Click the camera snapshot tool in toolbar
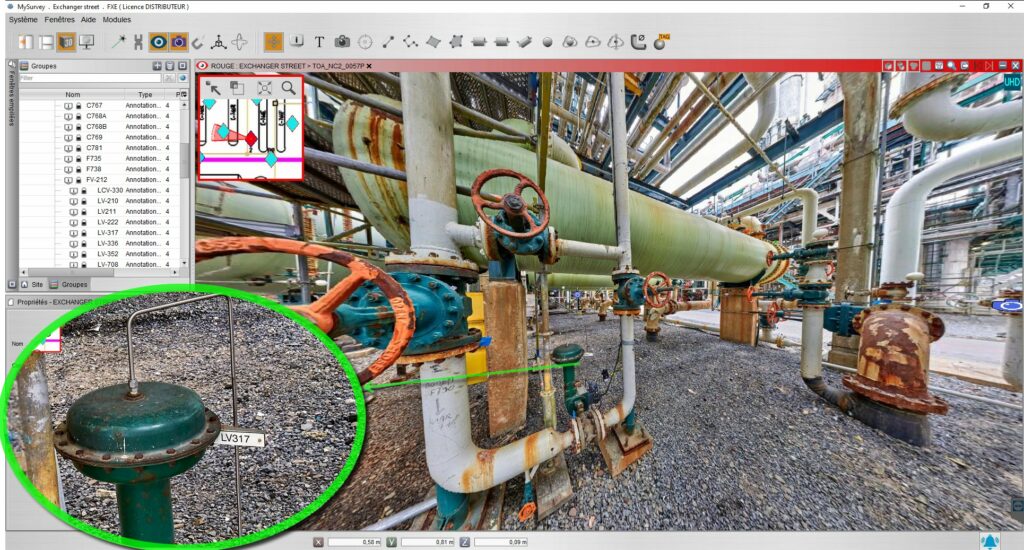The height and width of the screenshot is (550, 1024). click(342, 42)
